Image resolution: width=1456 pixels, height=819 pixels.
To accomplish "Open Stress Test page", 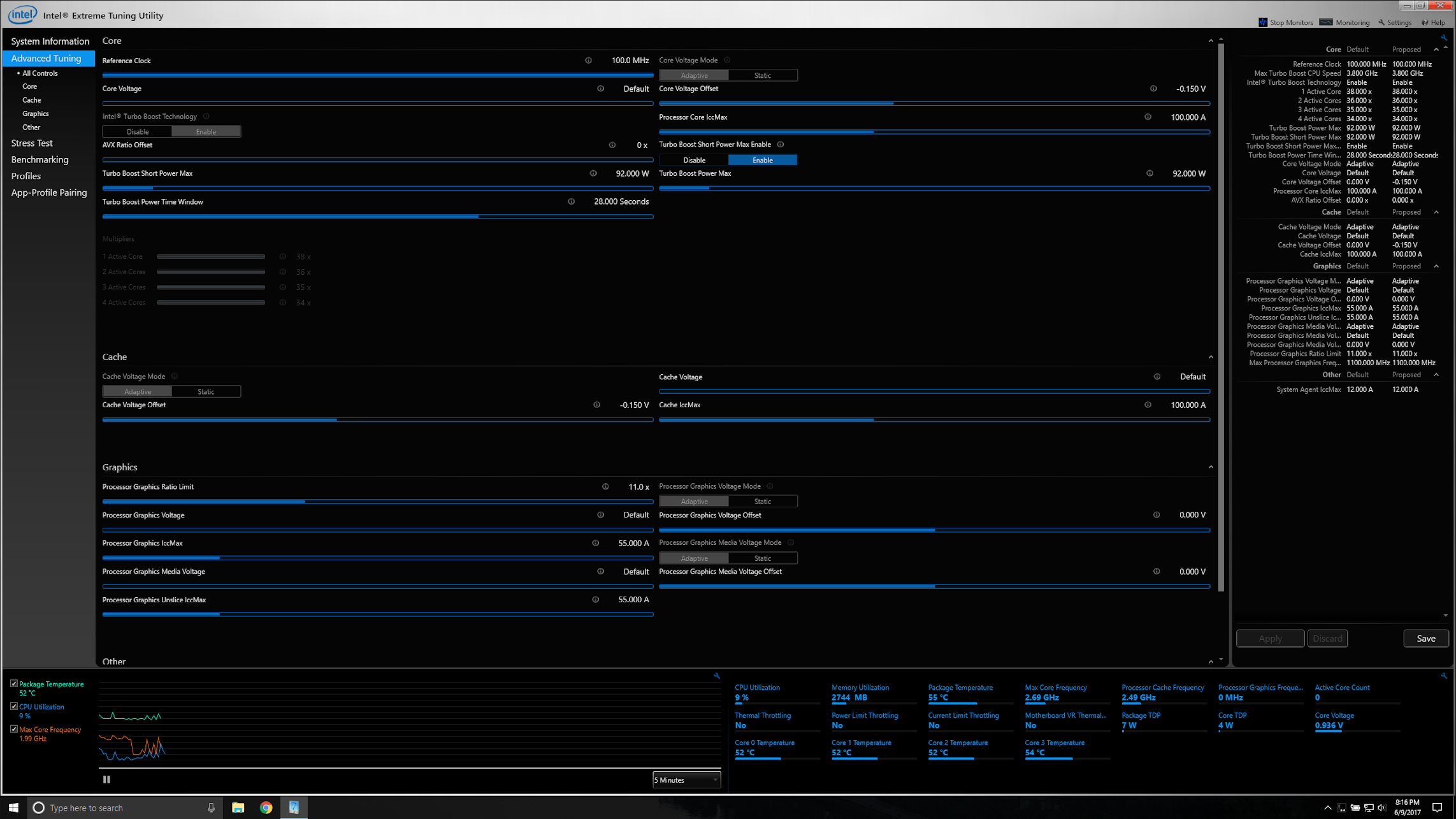I will [x=32, y=143].
